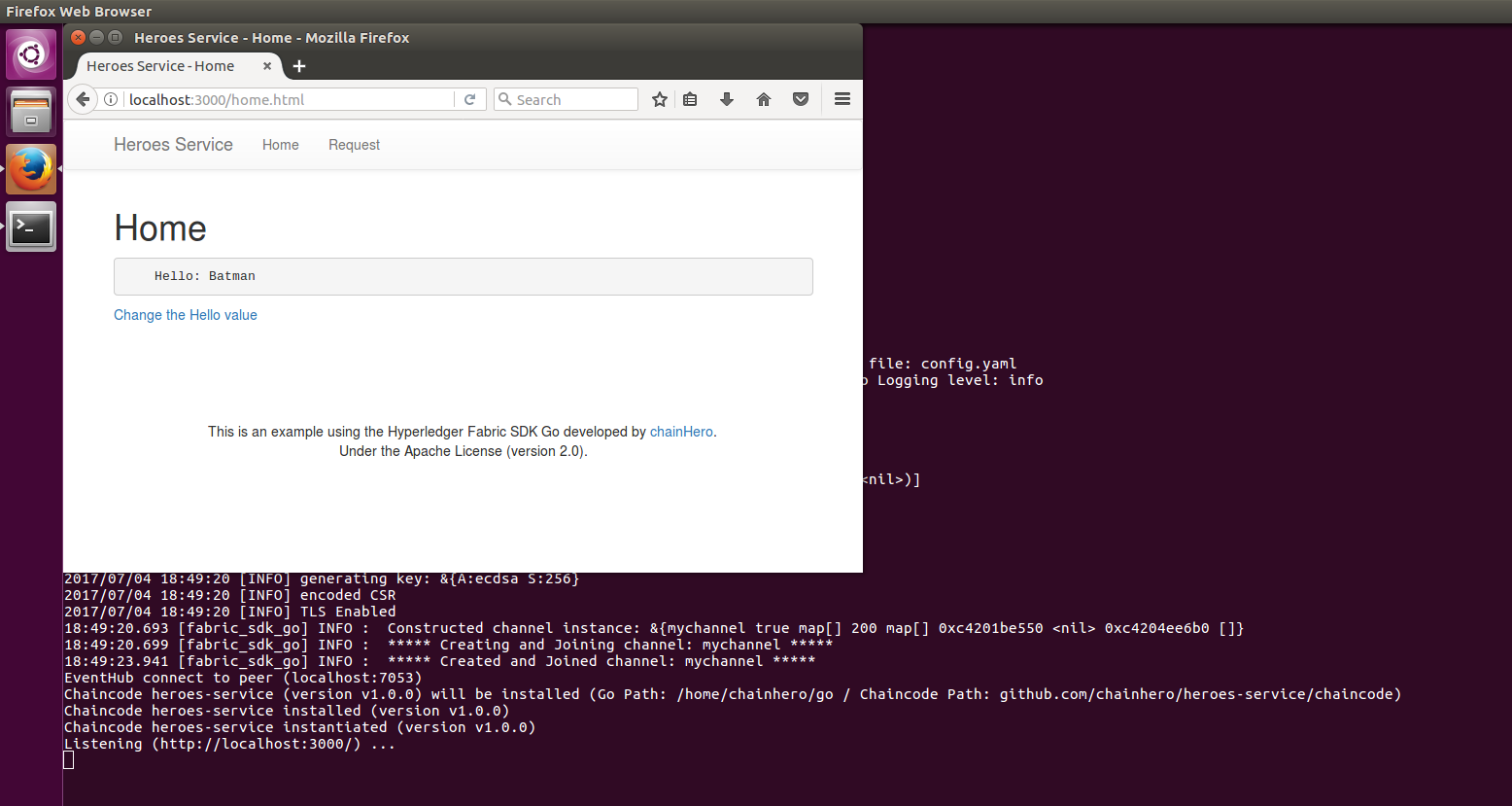Click Heroes Service brand link
This screenshot has height=806, width=1512.
173,145
